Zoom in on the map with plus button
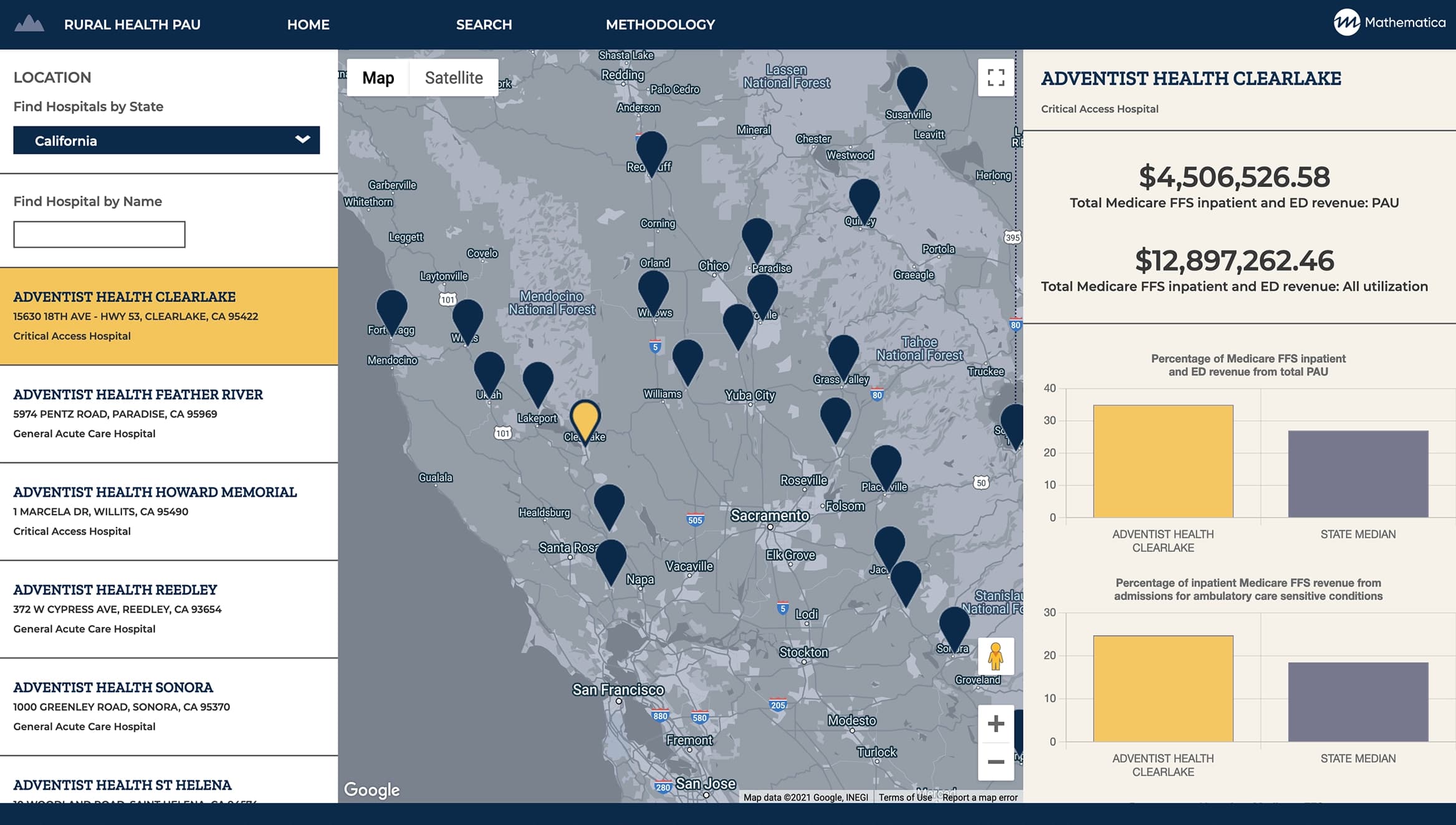This screenshot has height=825, width=1456. [996, 724]
